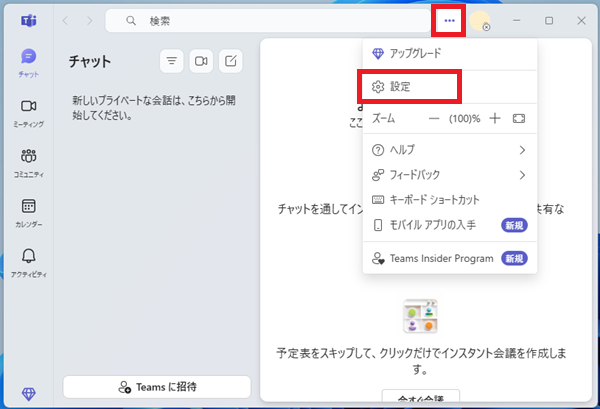Compose a new chat with pencil icon
600x409 pixels.
230,61
